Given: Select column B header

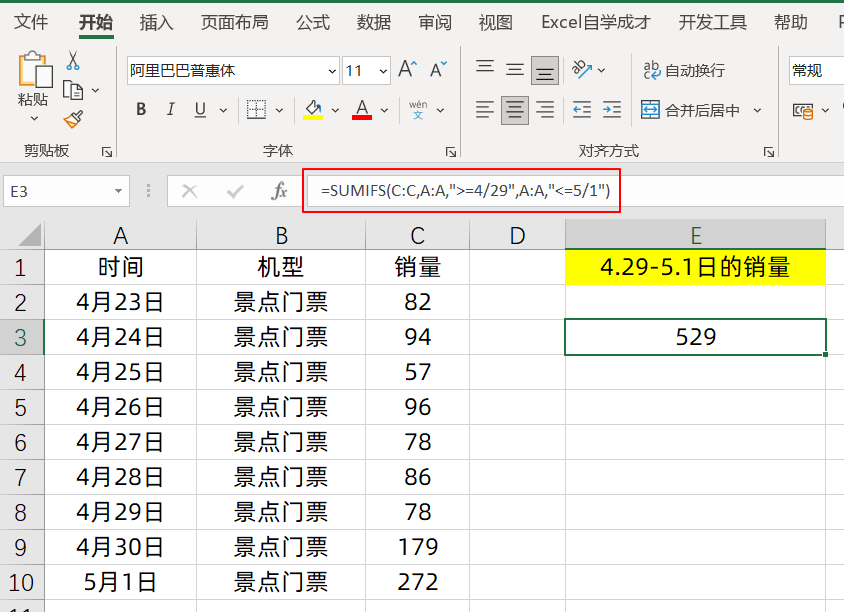Looking at the screenshot, I should [281, 235].
